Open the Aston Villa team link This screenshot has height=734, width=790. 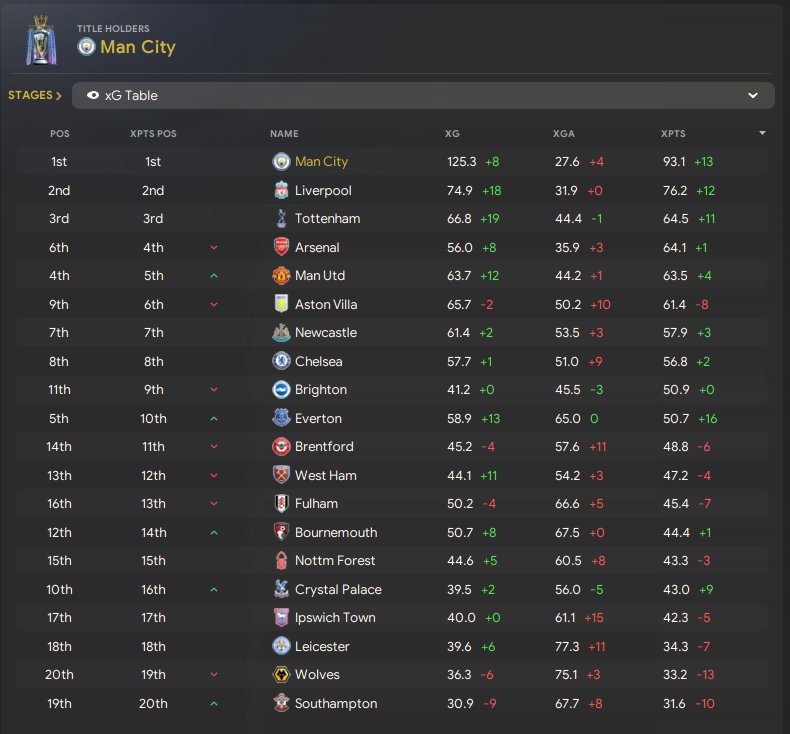326,304
